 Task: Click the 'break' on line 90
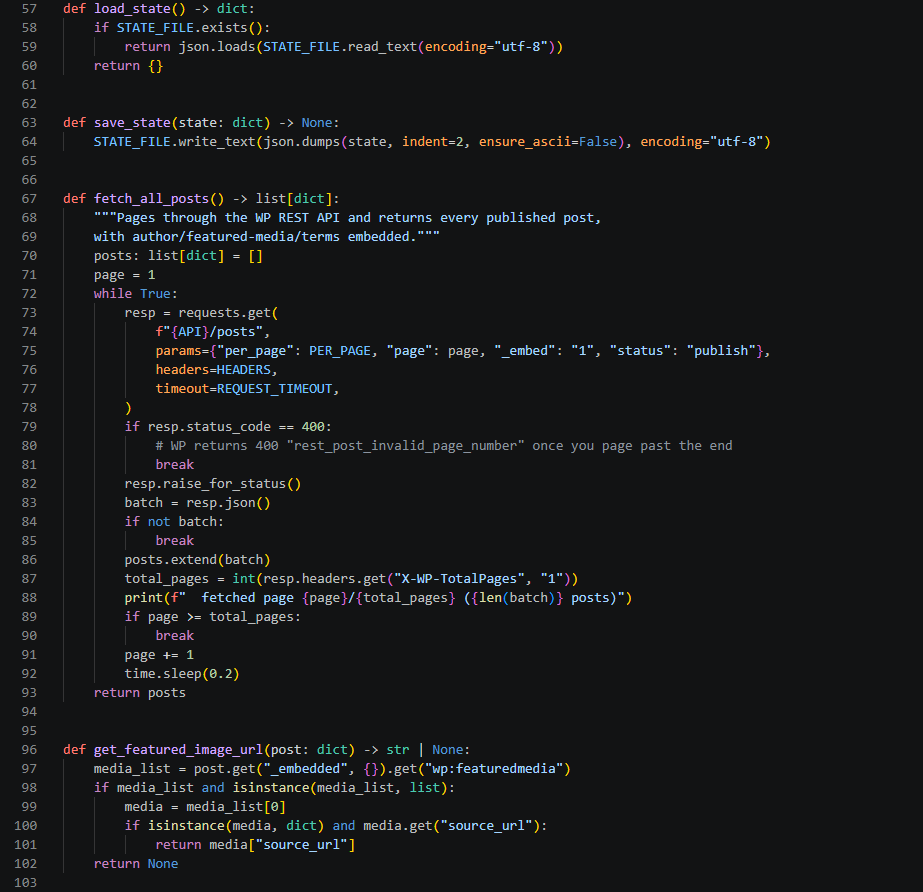174,635
